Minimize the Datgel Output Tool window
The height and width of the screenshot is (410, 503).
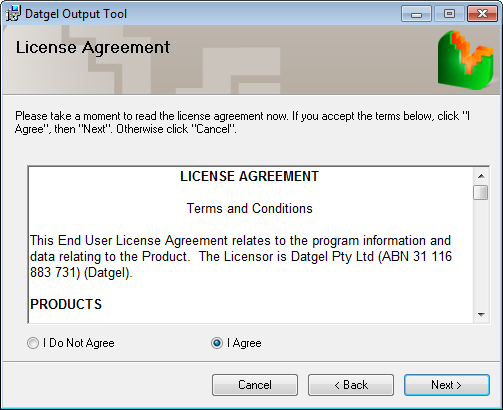416,14
